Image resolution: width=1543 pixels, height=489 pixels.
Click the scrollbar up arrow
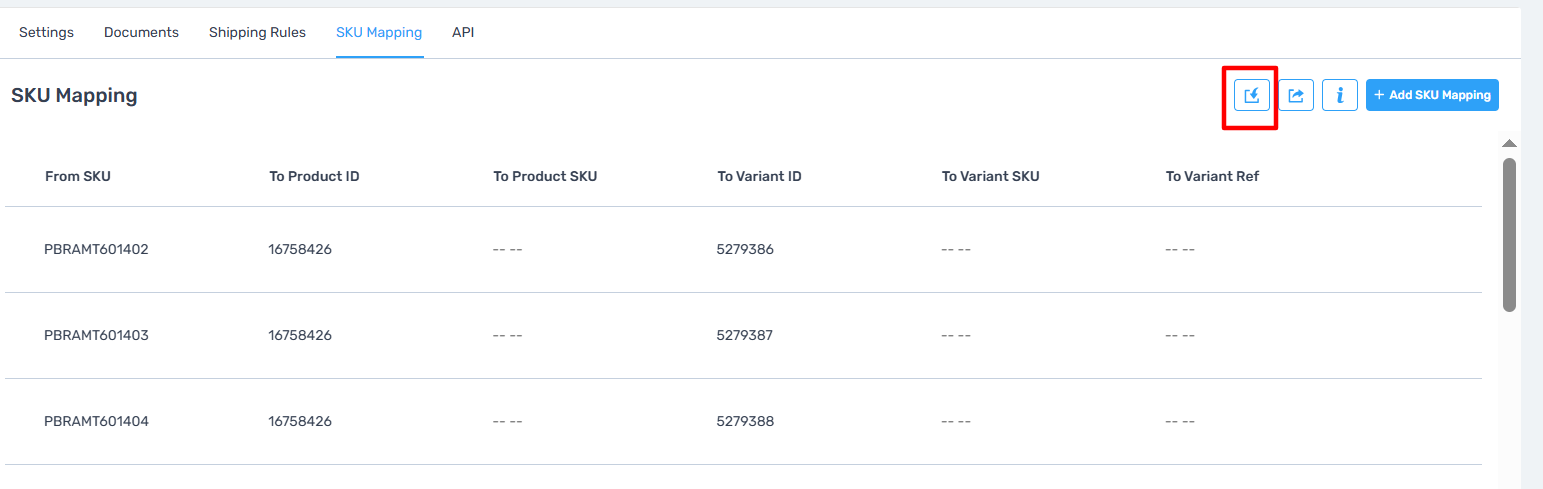[x=1510, y=144]
